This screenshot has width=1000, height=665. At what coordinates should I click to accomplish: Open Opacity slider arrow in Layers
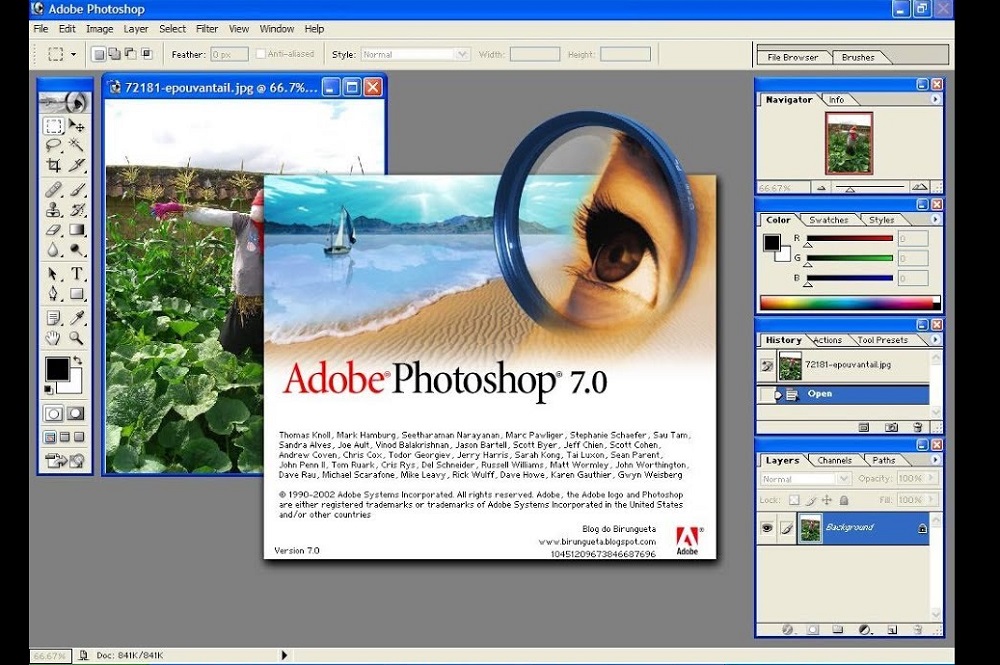pyautogui.click(x=930, y=478)
